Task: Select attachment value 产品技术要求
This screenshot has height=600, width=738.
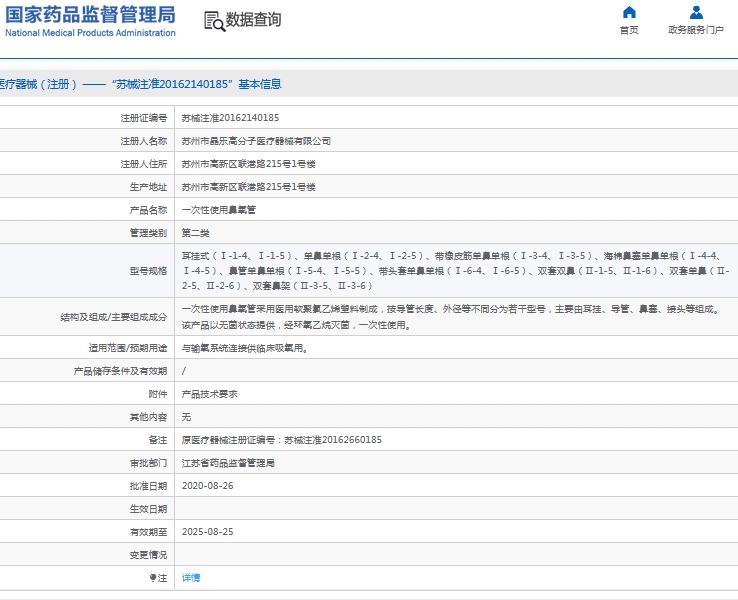Action: click(209, 394)
